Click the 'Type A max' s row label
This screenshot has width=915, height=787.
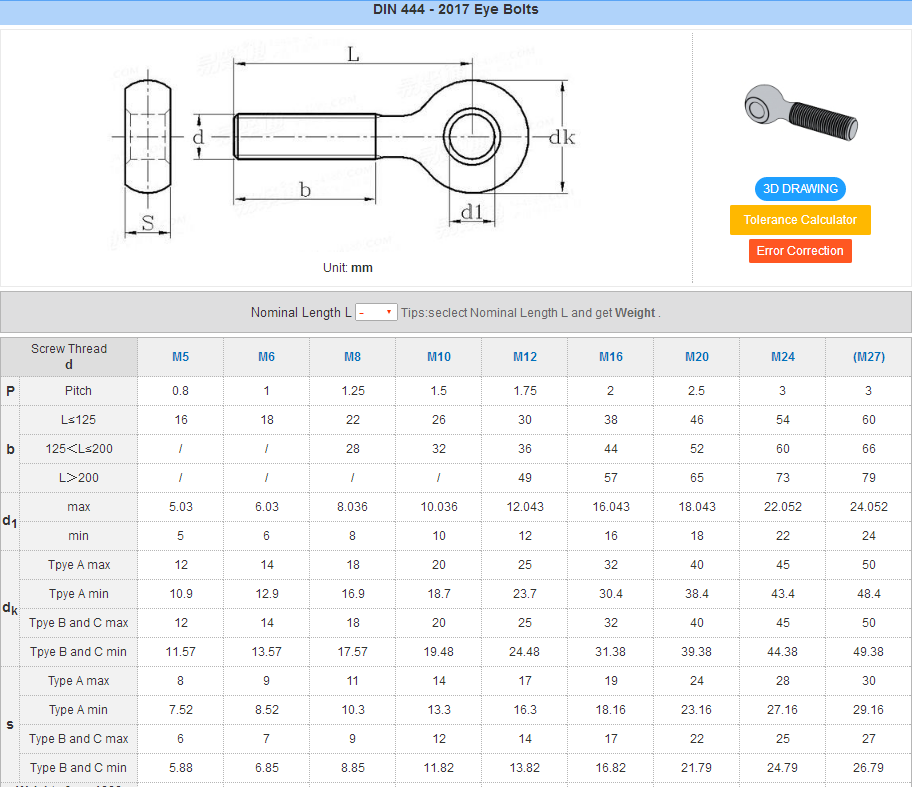pos(79,681)
